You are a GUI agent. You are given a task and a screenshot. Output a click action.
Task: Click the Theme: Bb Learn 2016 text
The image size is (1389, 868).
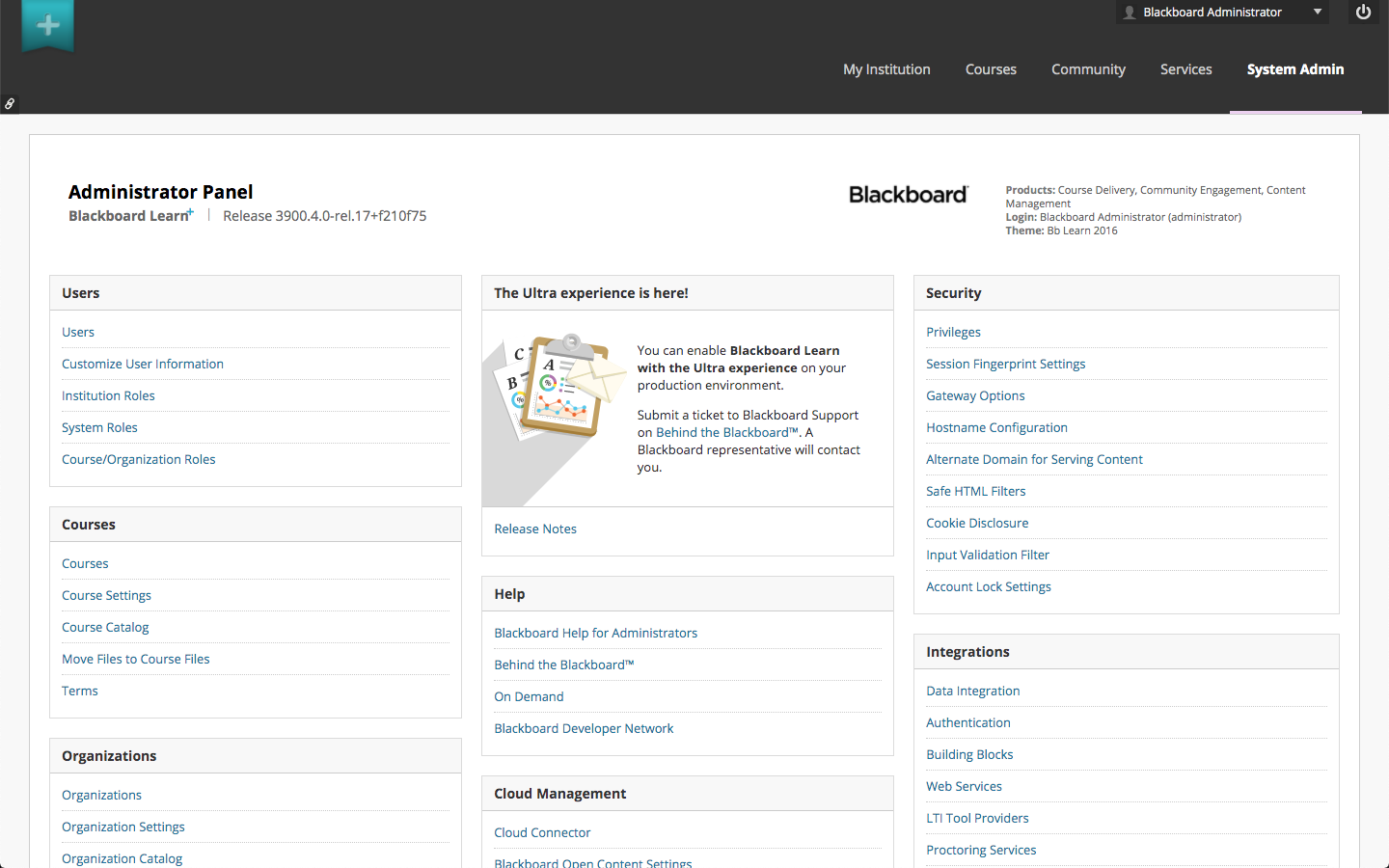[x=1061, y=231]
